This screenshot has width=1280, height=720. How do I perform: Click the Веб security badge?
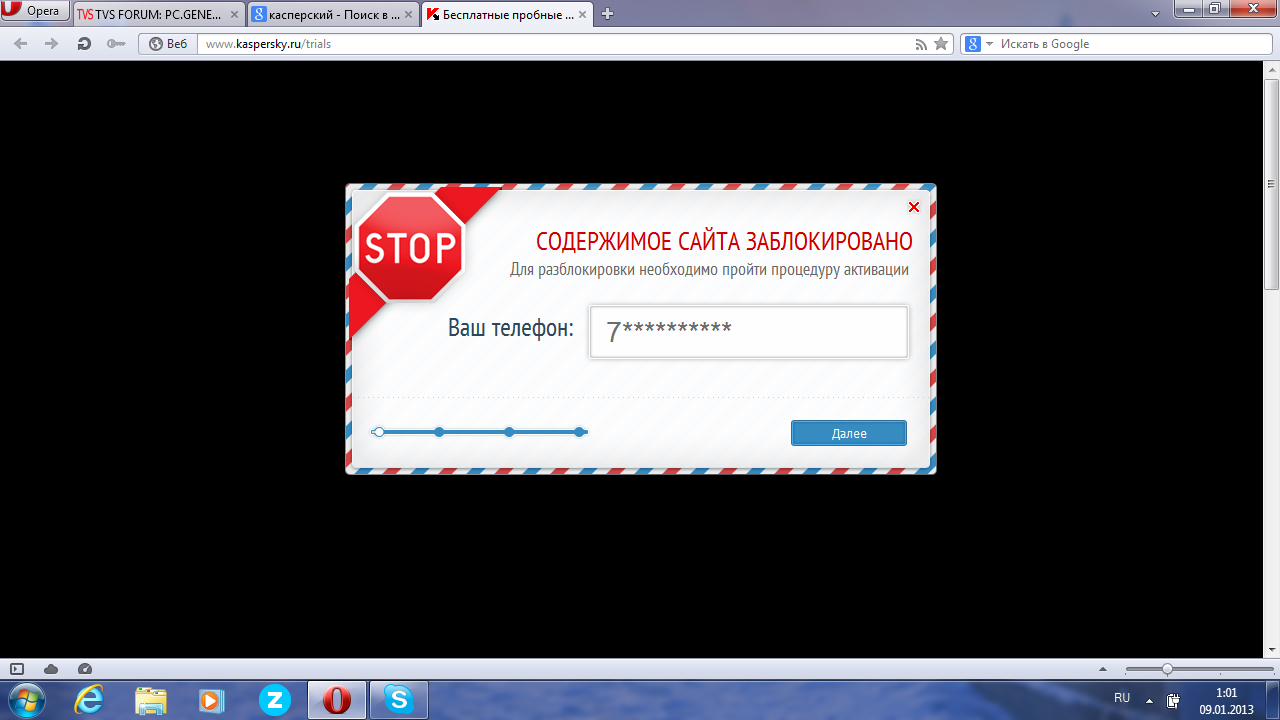pos(167,44)
